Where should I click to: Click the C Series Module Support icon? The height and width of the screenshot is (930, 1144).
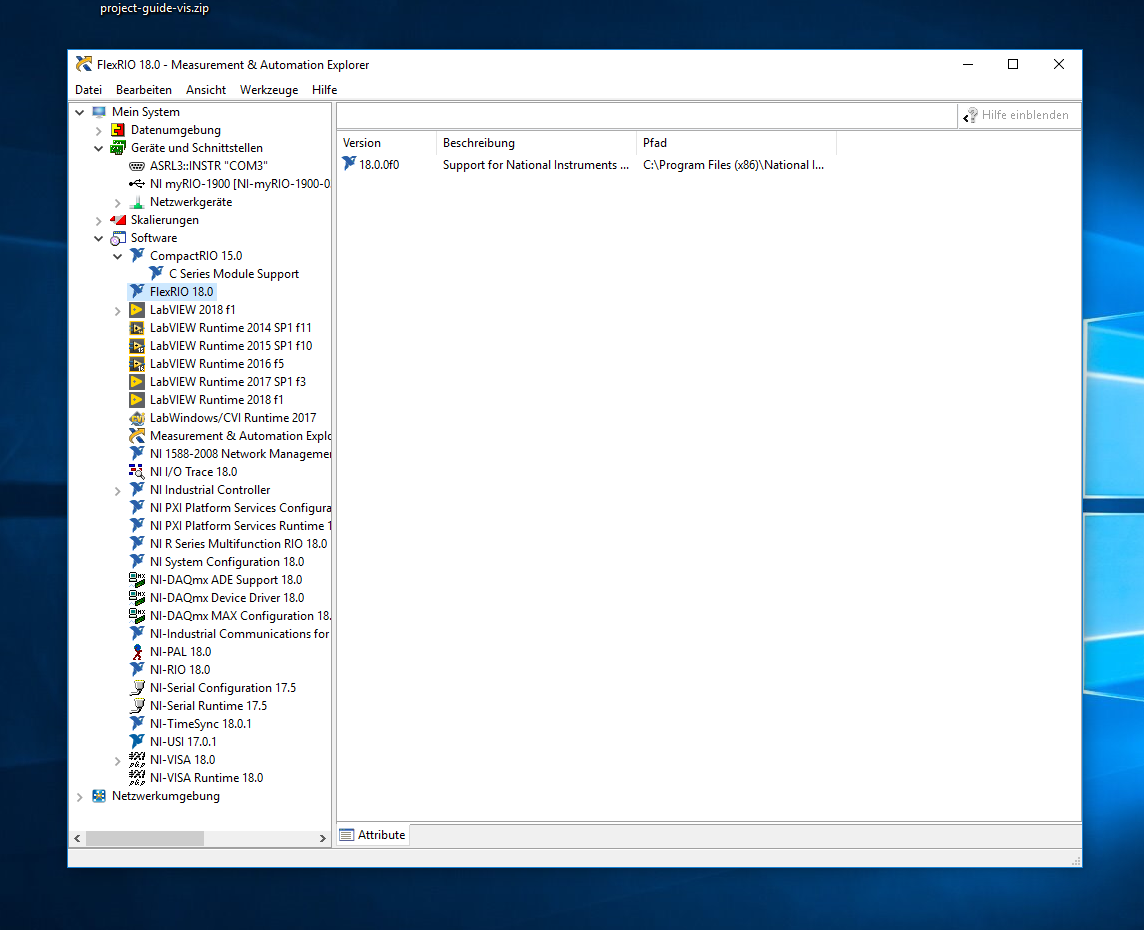[x=155, y=274]
